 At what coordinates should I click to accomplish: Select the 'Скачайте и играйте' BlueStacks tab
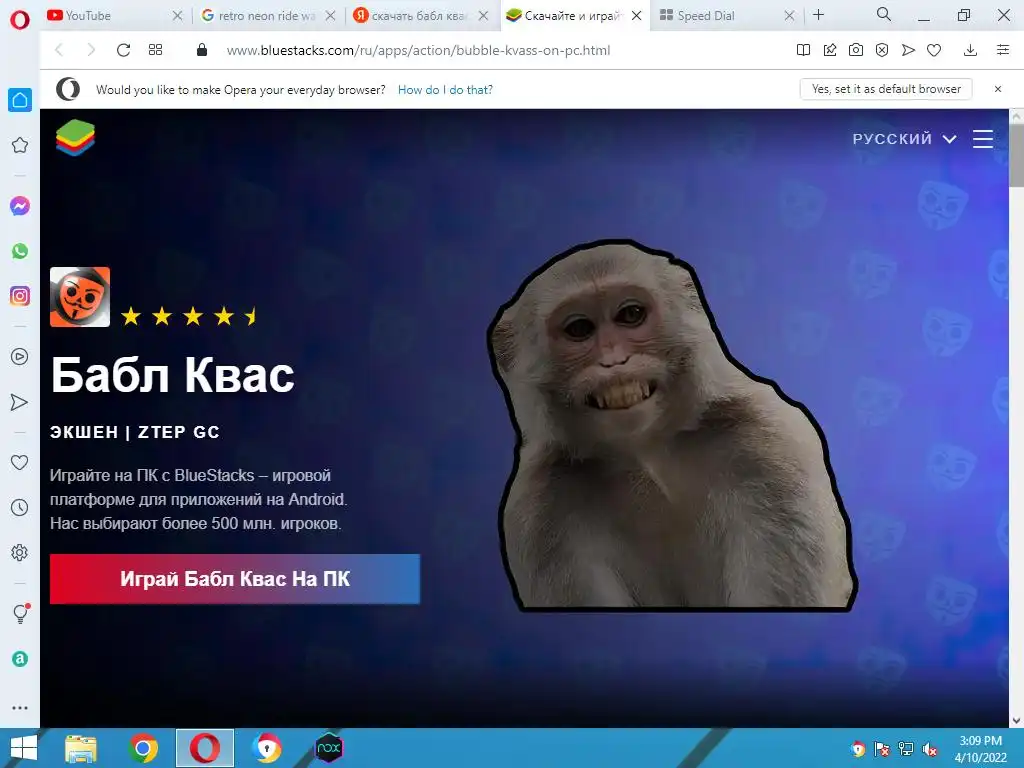point(566,16)
